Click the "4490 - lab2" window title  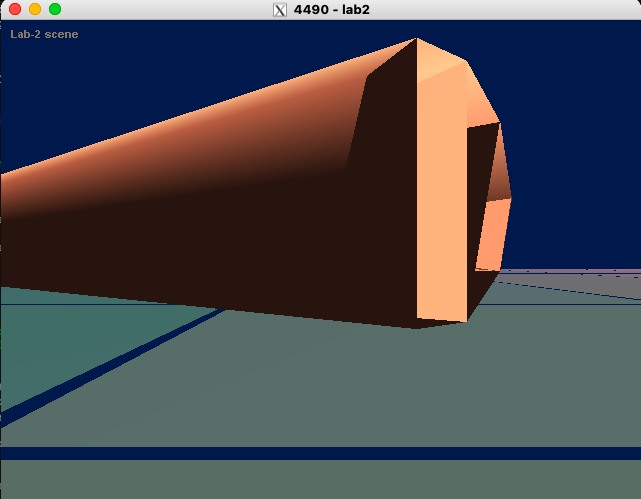point(332,9)
